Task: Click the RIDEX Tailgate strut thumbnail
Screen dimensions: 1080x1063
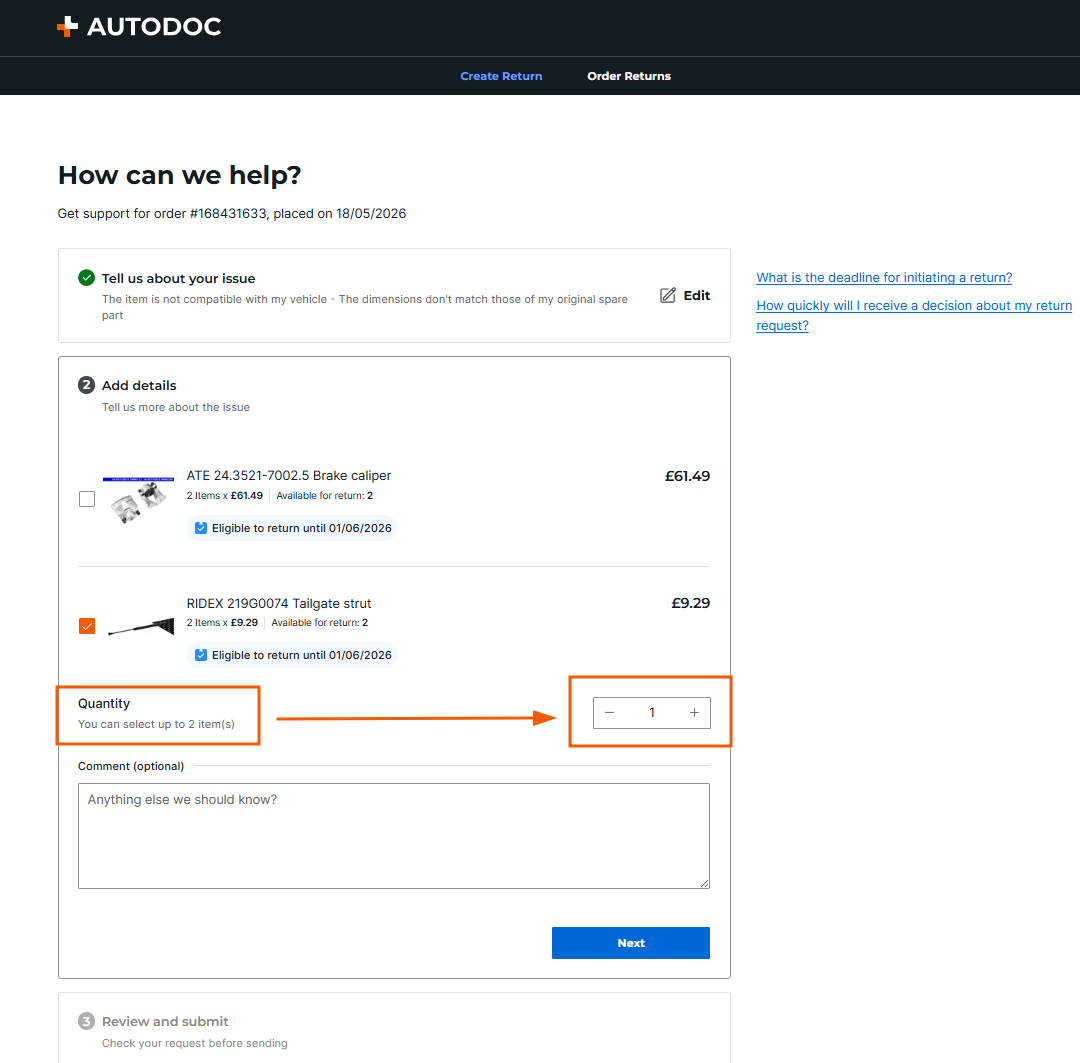Action: [x=141, y=626]
